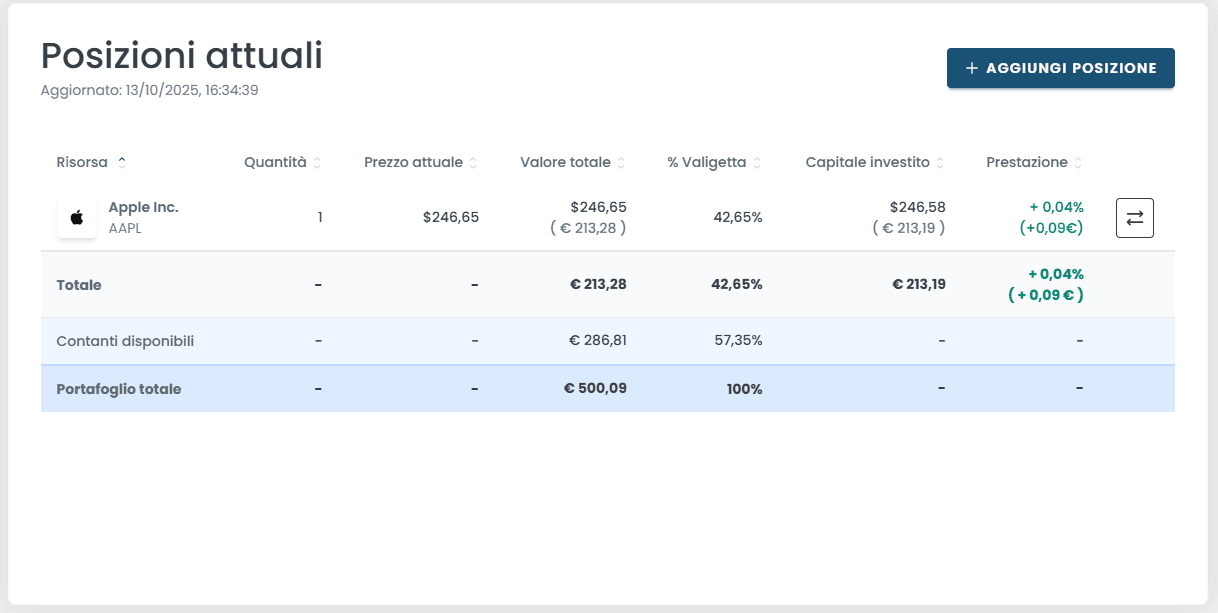This screenshot has height=613, width=1218.
Task: Click the Prestazione sort arrows icon
Action: pos(1078,163)
